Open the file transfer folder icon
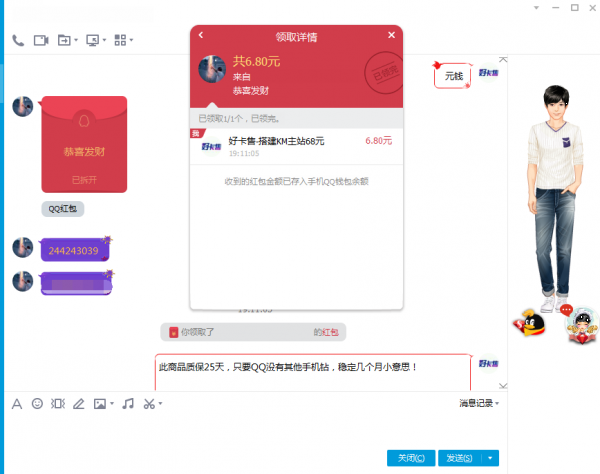Image resolution: width=600 pixels, height=474 pixels. (x=64, y=40)
